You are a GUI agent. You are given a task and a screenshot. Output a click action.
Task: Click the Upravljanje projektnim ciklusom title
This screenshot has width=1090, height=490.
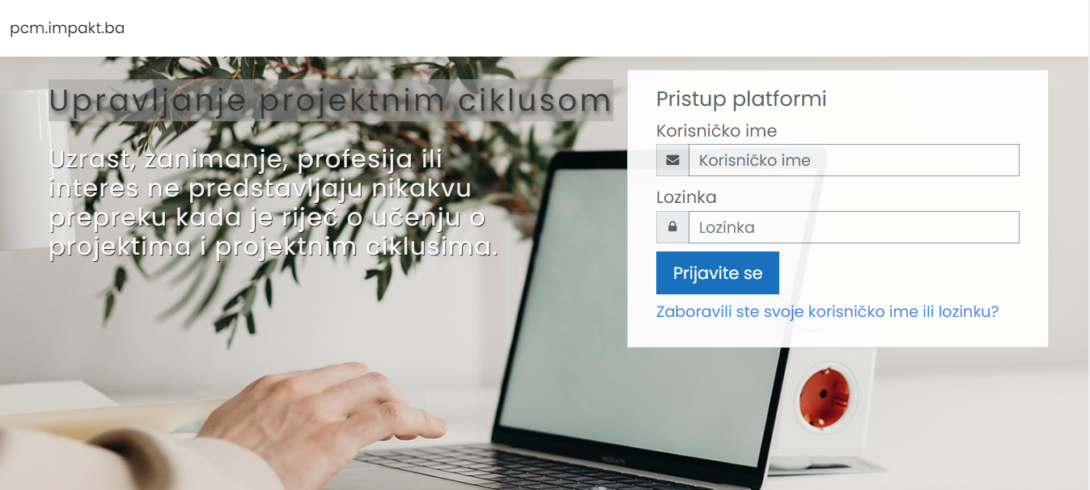pyautogui.click(x=330, y=101)
